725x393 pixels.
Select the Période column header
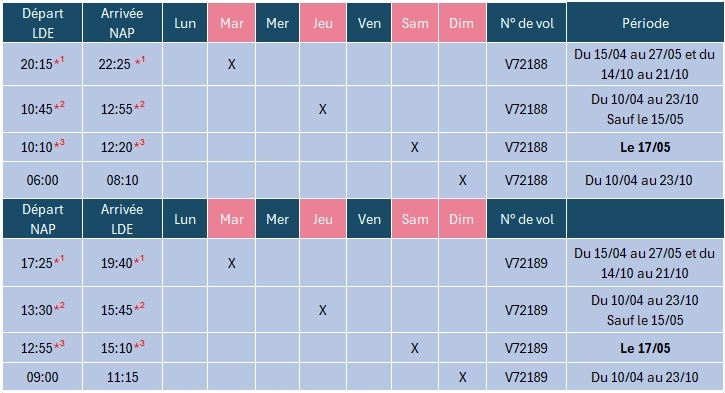point(645,23)
